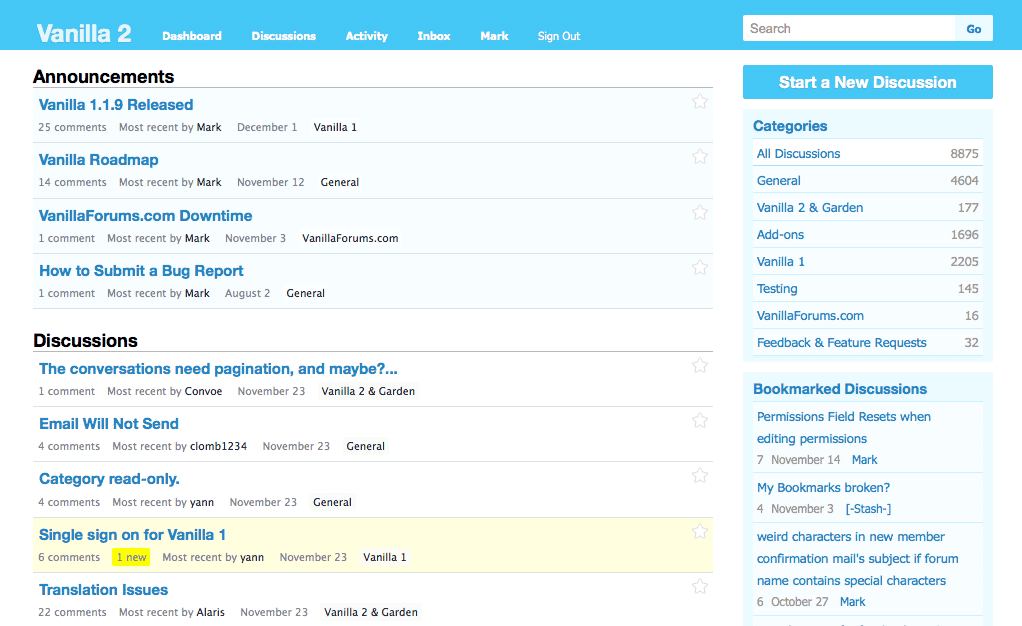
Task: Click VanillaForums.com tag on Downtime row
Action: [350, 238]
